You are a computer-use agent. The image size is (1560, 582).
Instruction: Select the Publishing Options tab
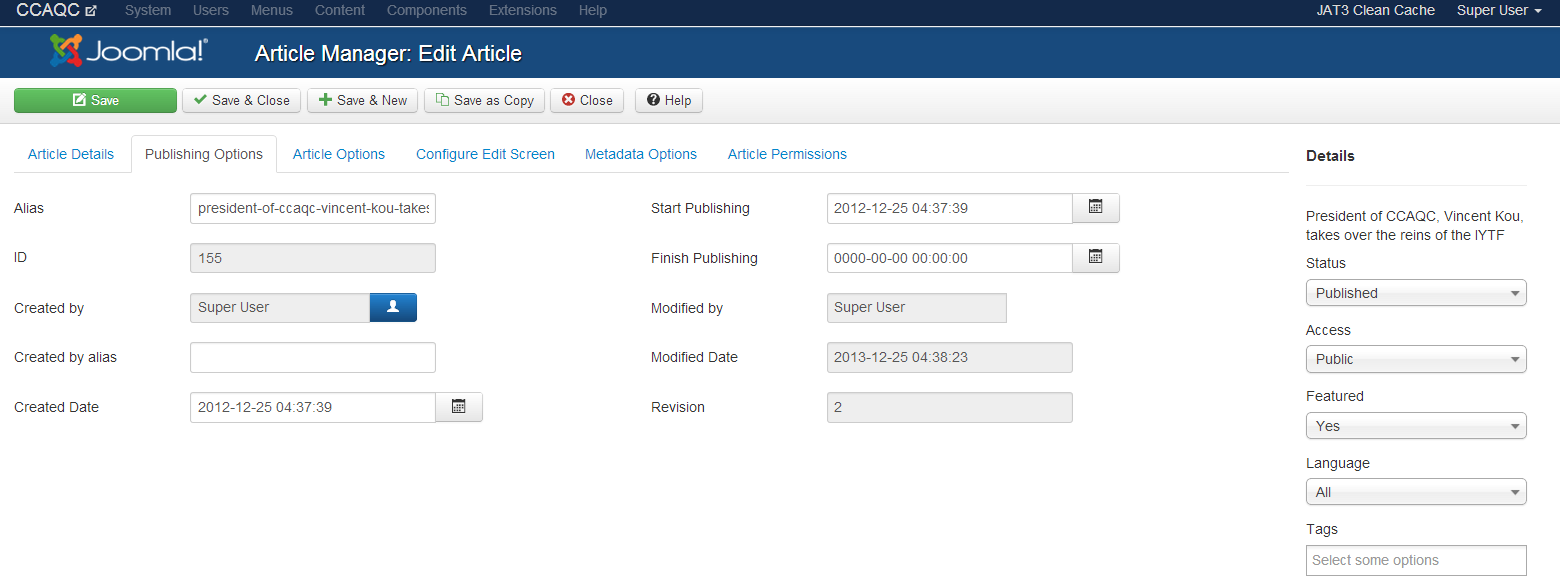coord(204,154)
